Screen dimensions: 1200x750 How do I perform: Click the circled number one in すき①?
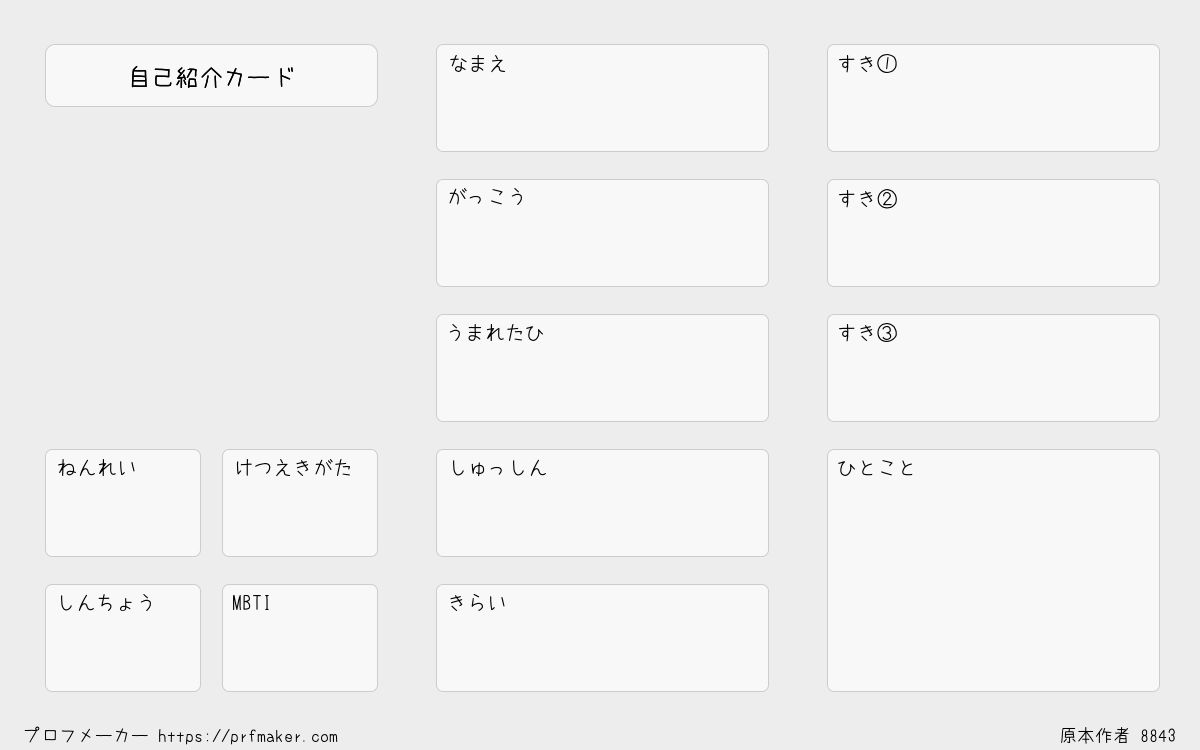(x=887, y=64)
